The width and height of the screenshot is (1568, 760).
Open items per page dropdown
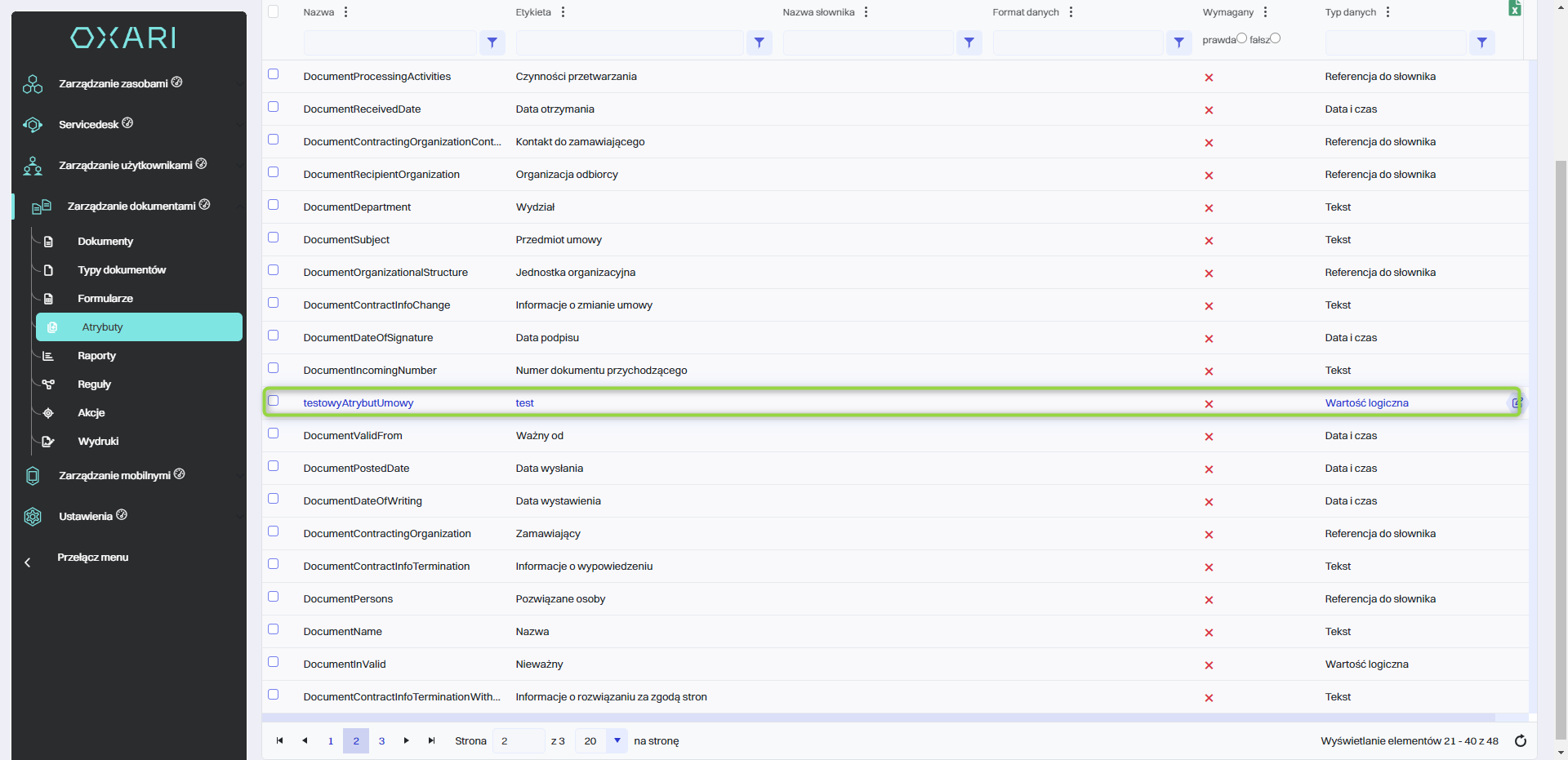[617, 741]
